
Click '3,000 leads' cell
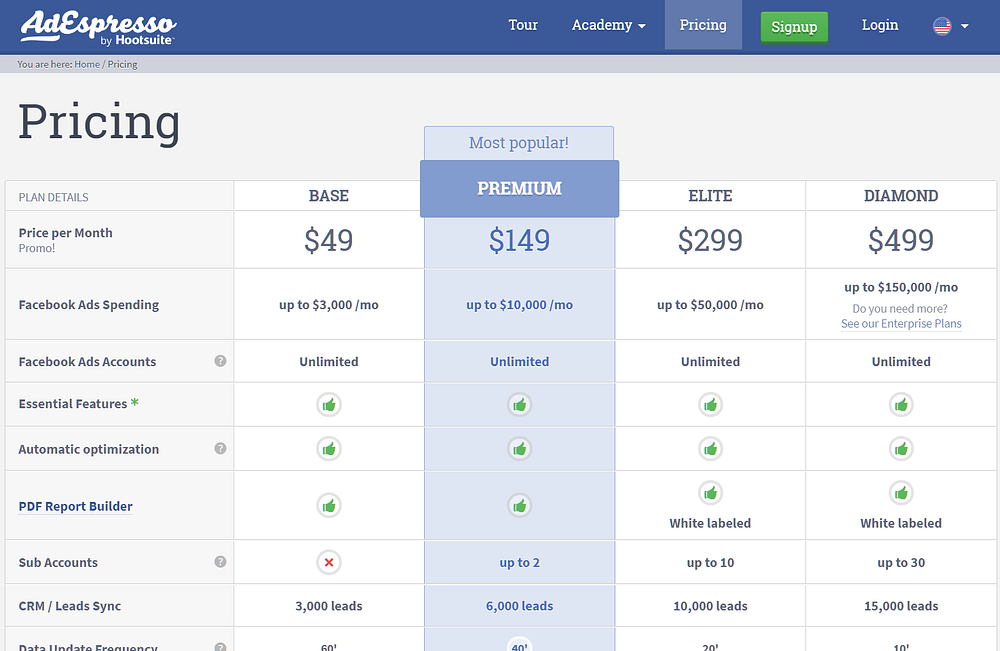click(x=328, y=606)
